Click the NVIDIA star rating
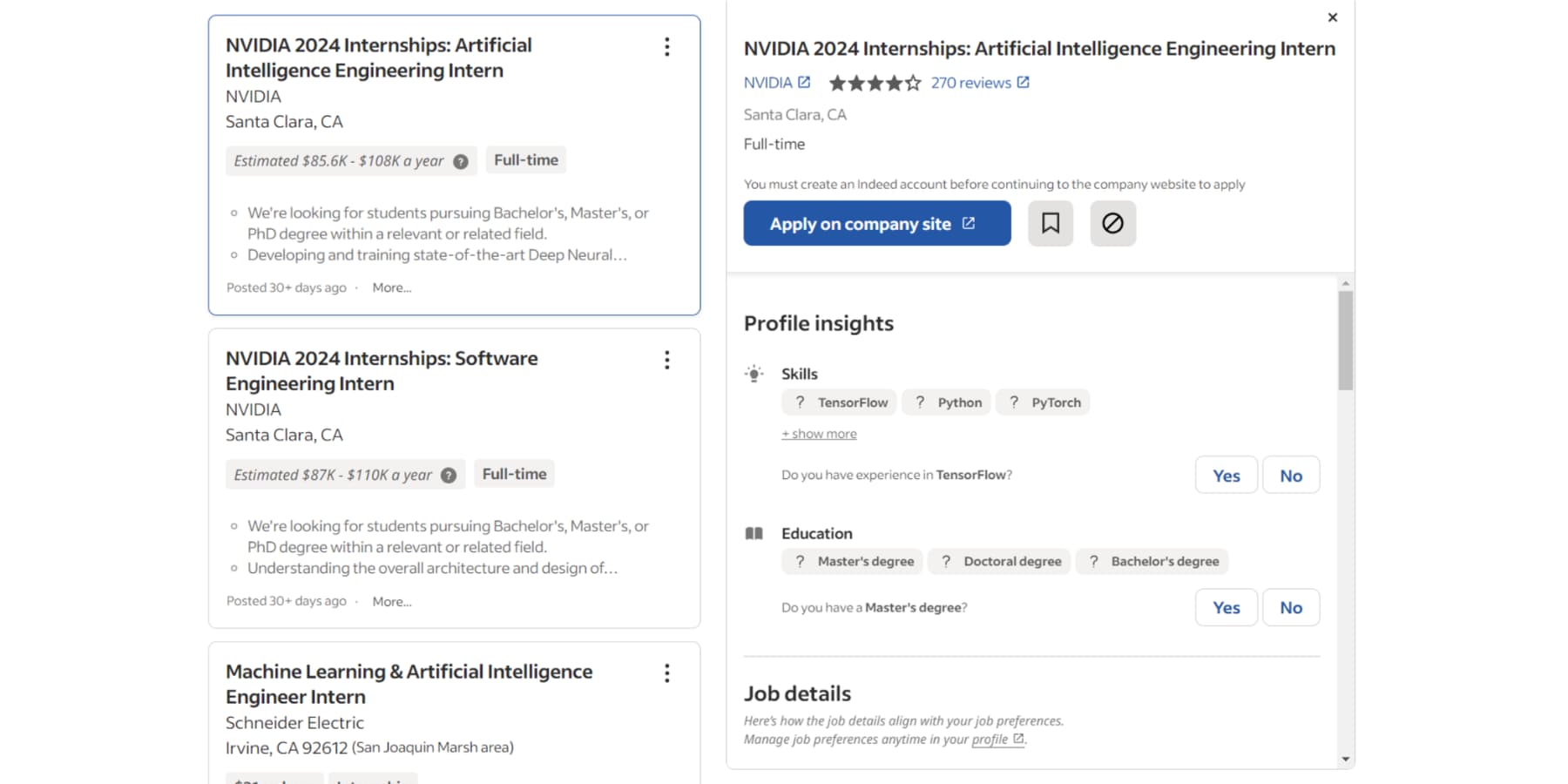 tap(875, 82)
